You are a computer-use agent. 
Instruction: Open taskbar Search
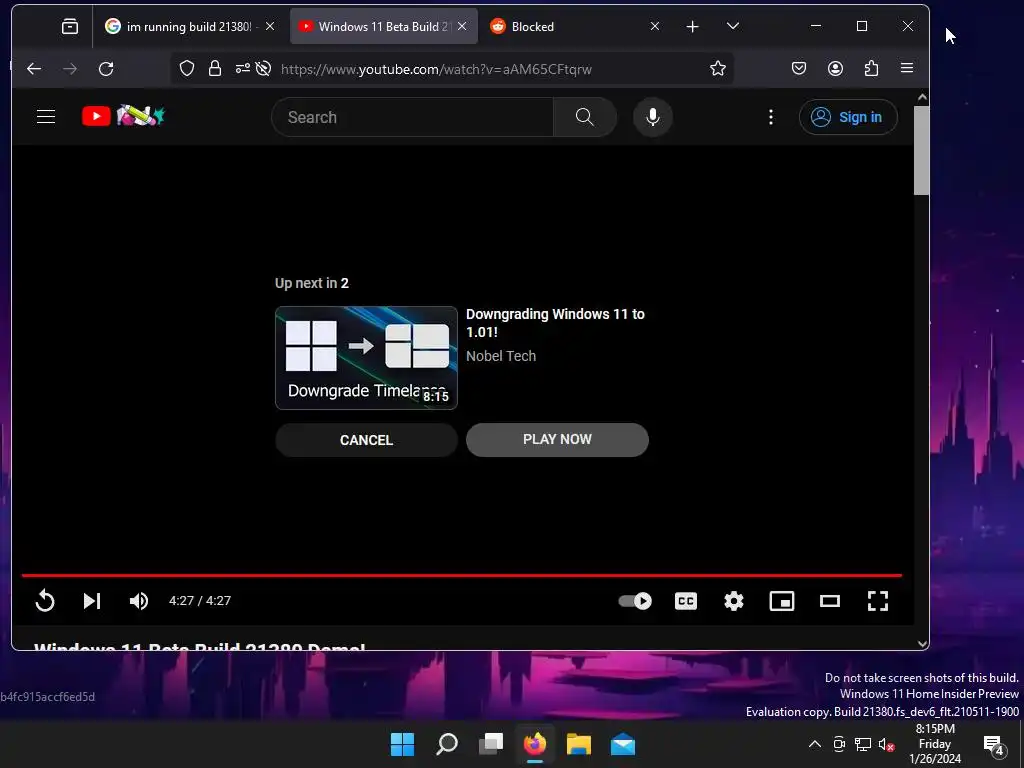point(447,744)
